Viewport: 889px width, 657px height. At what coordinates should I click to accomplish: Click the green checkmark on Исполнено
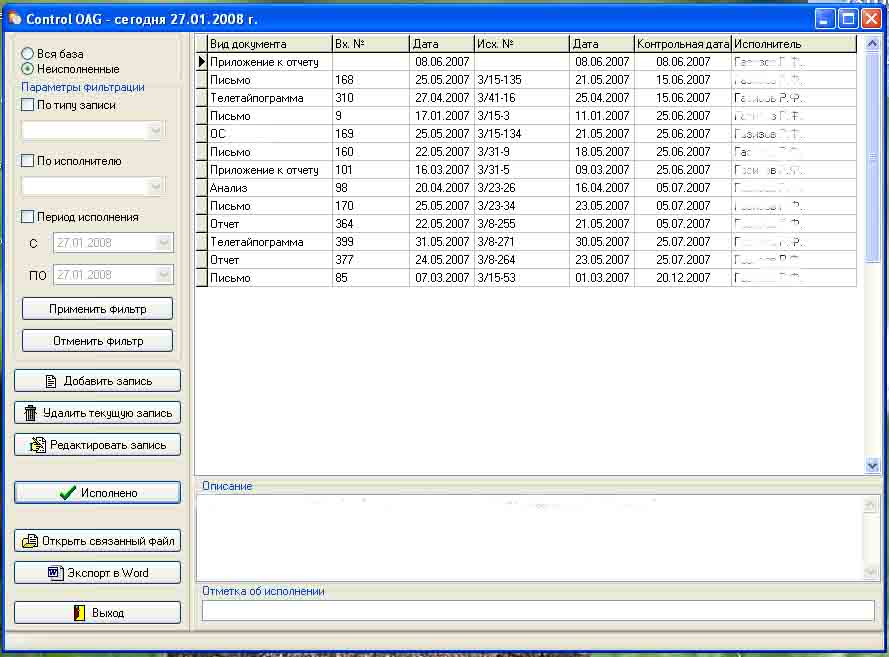tap(67, 493)
